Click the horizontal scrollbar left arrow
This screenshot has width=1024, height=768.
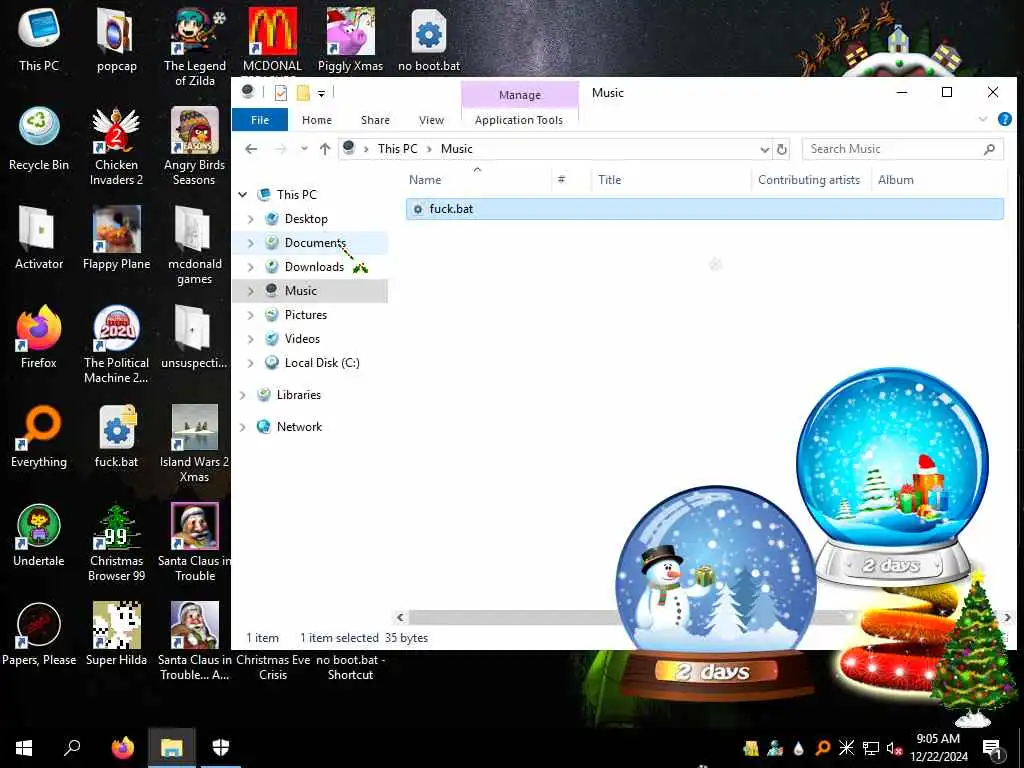pos(400,617)
